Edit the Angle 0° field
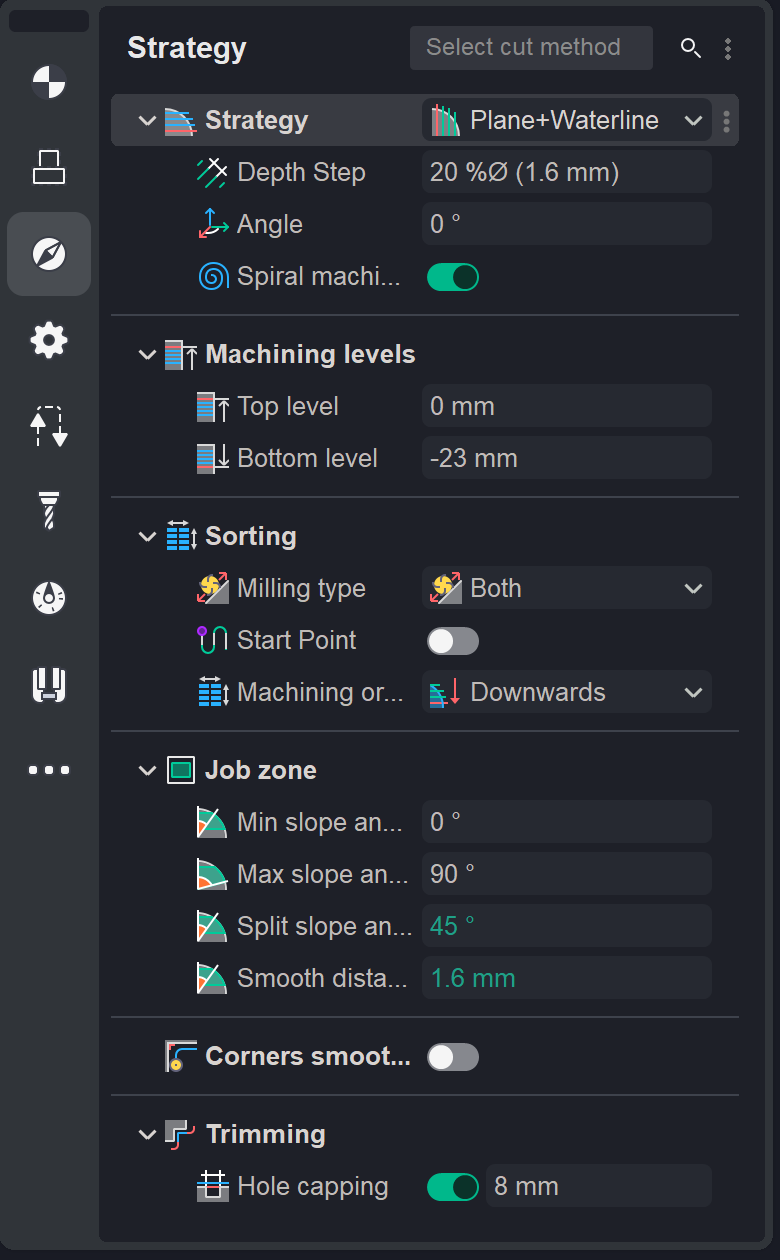780x1260 pixels. pos(567,224)
